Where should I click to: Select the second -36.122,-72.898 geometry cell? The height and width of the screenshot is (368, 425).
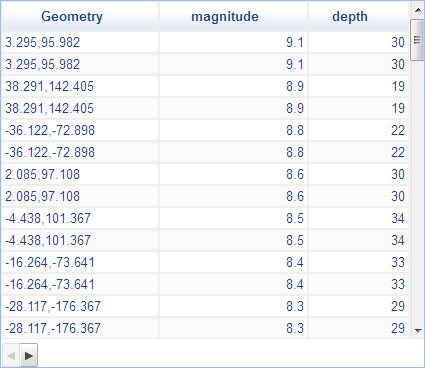click(80, 152)
